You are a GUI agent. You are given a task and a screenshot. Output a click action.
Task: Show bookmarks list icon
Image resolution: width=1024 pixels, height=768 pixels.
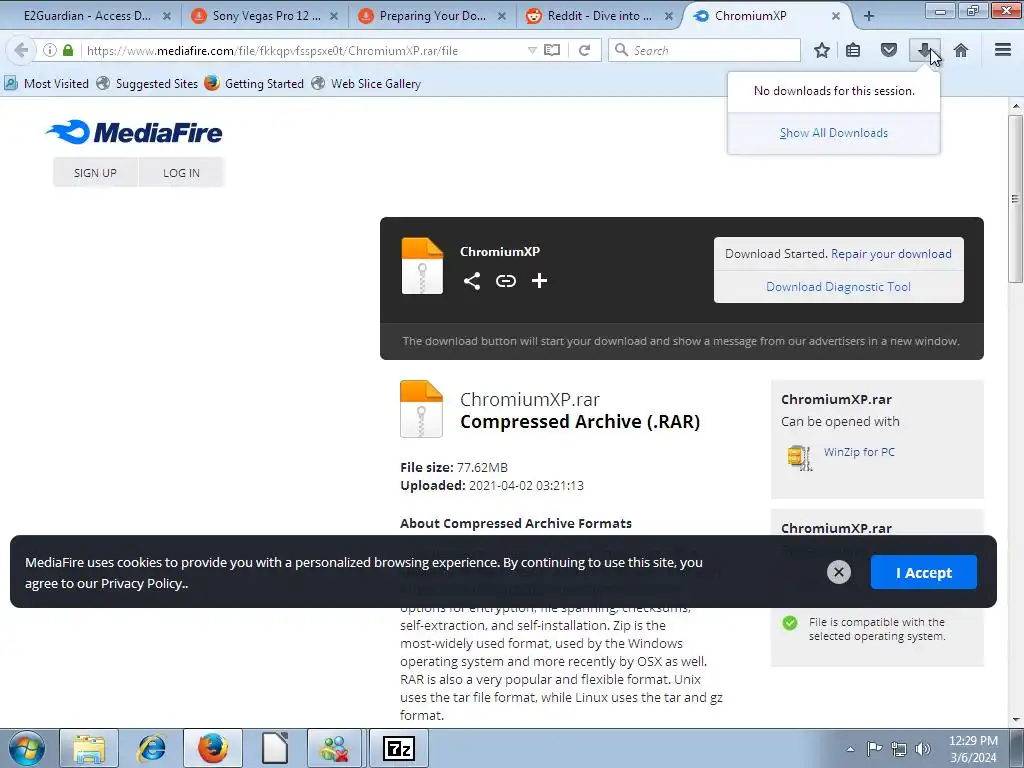[x=853, y=50]
